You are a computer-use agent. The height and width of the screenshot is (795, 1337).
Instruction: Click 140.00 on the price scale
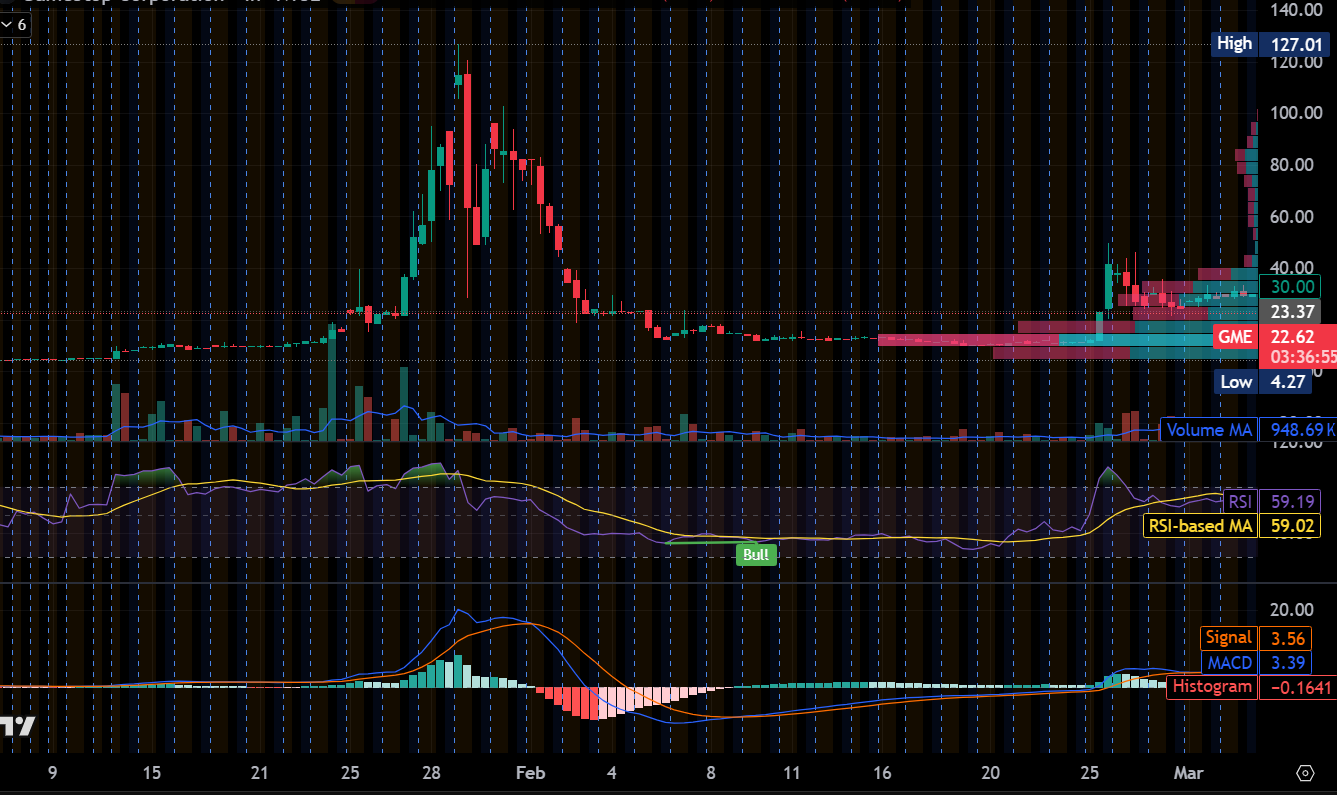coord(1297,10)
